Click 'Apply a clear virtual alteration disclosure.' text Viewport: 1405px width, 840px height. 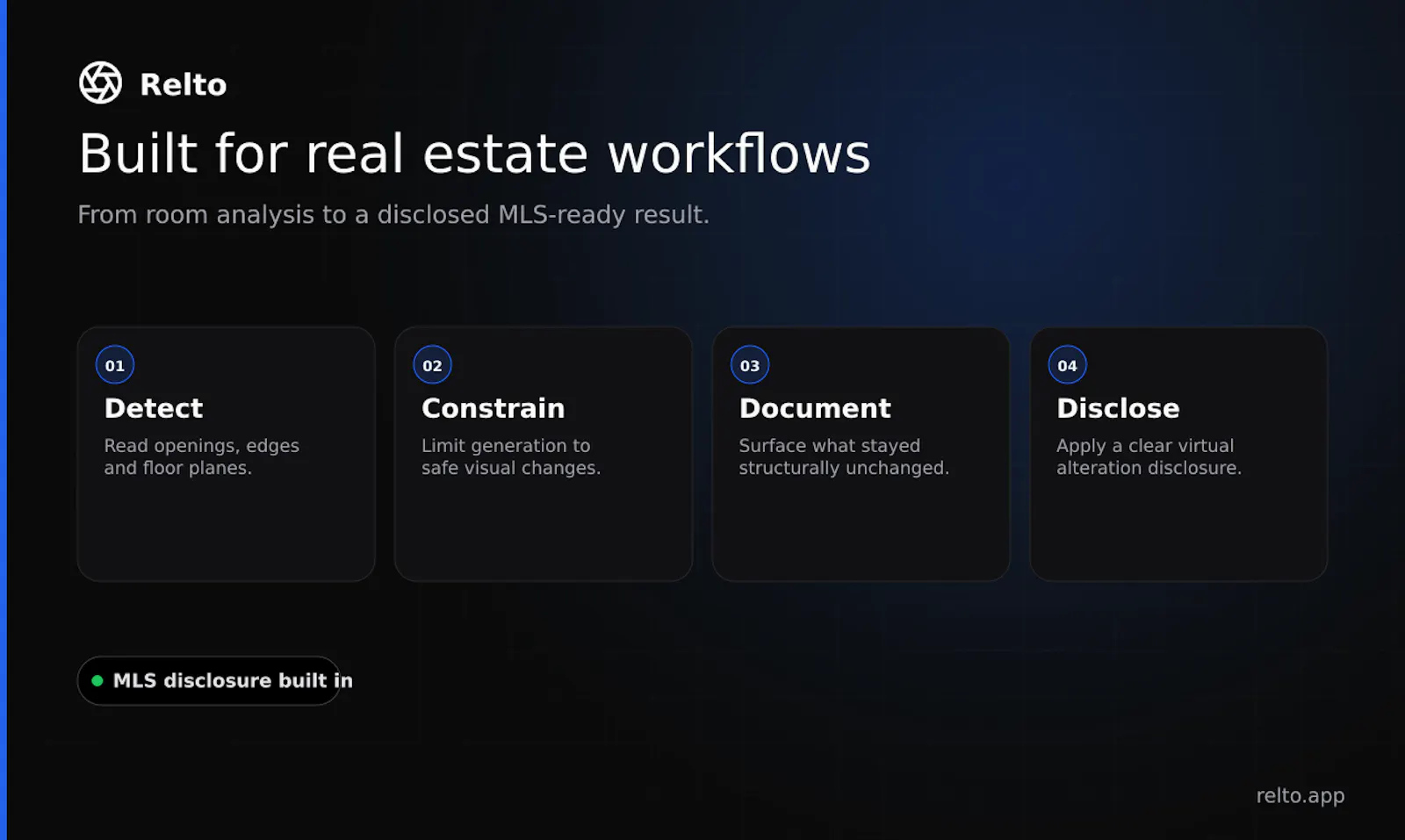1149,456
